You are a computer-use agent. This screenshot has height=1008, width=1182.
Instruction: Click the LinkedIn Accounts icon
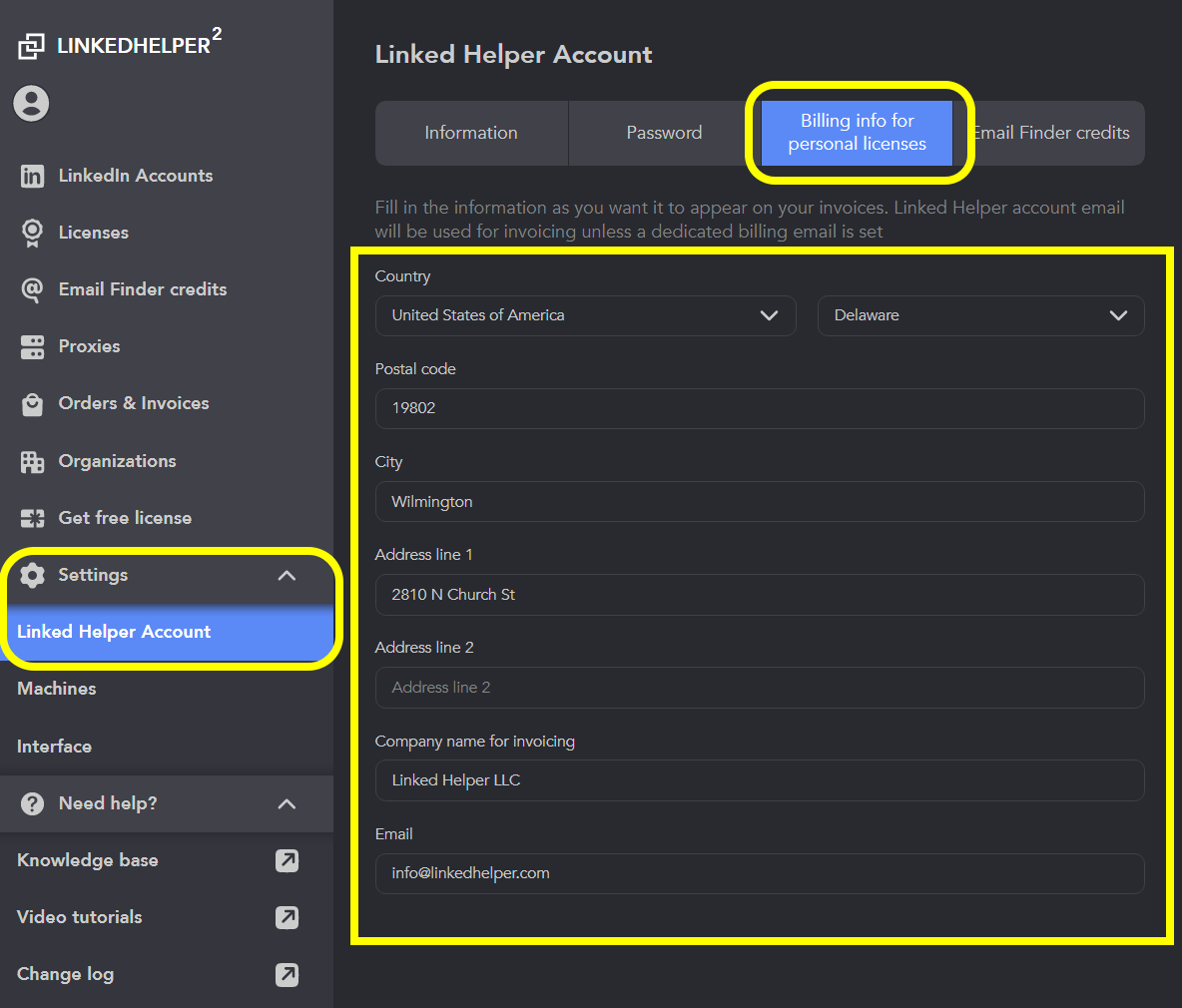tap(32, 176)
